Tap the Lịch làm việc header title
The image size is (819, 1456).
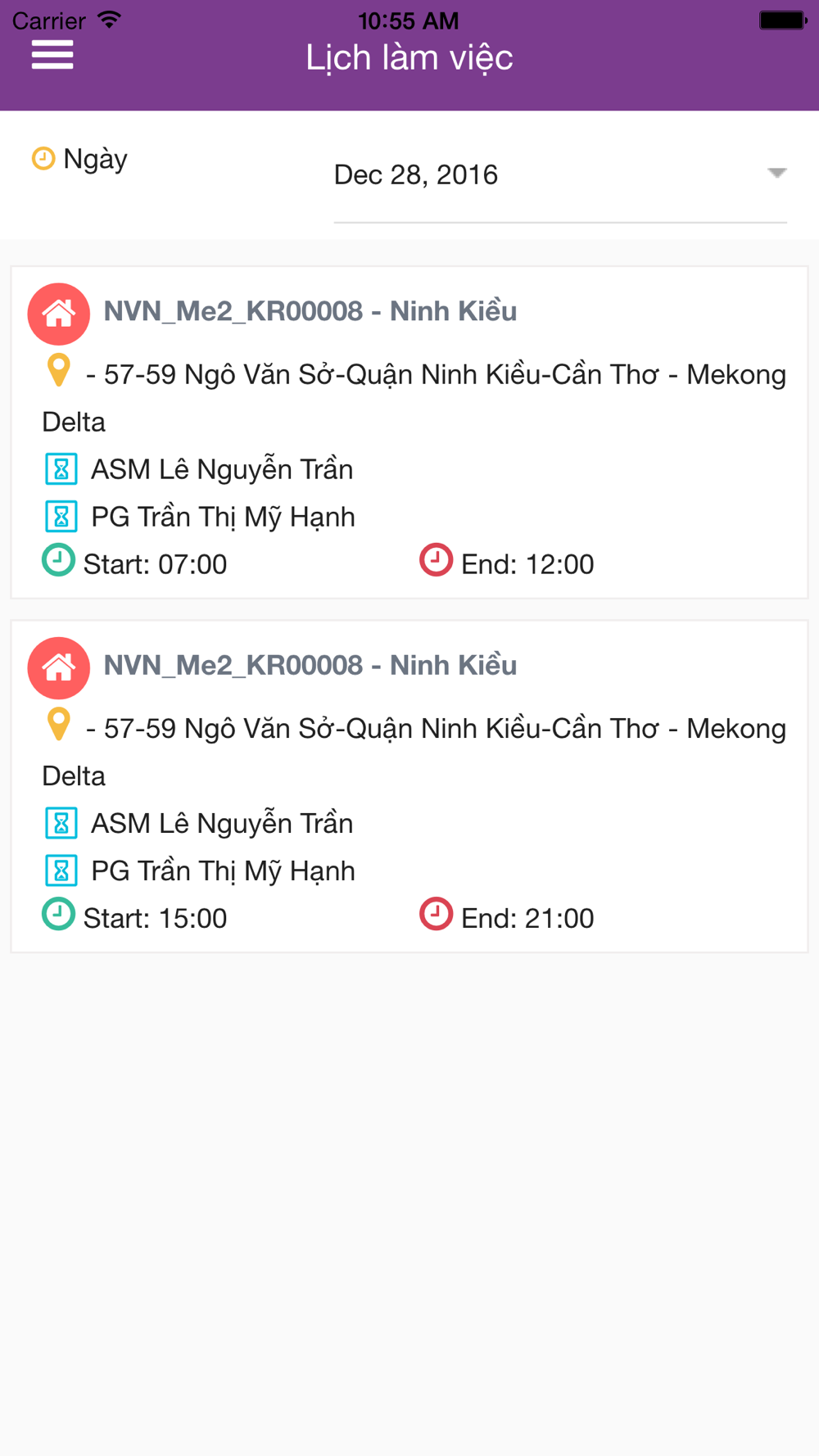click(x=409, y=57)
